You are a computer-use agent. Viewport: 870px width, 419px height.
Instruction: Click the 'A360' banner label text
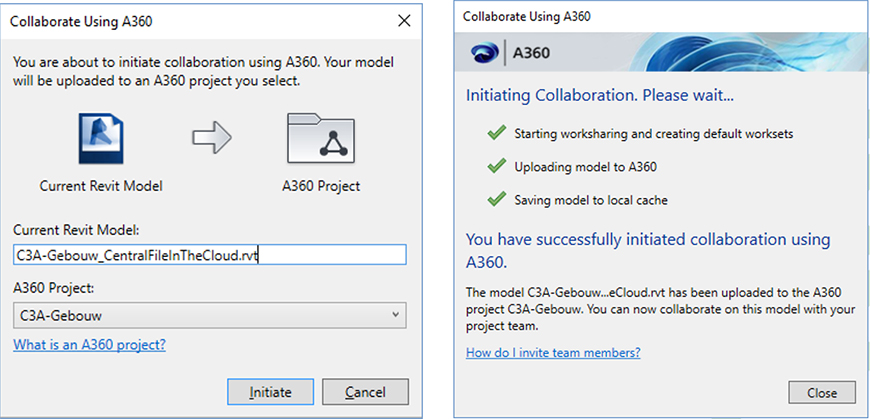tap(531, 53)
